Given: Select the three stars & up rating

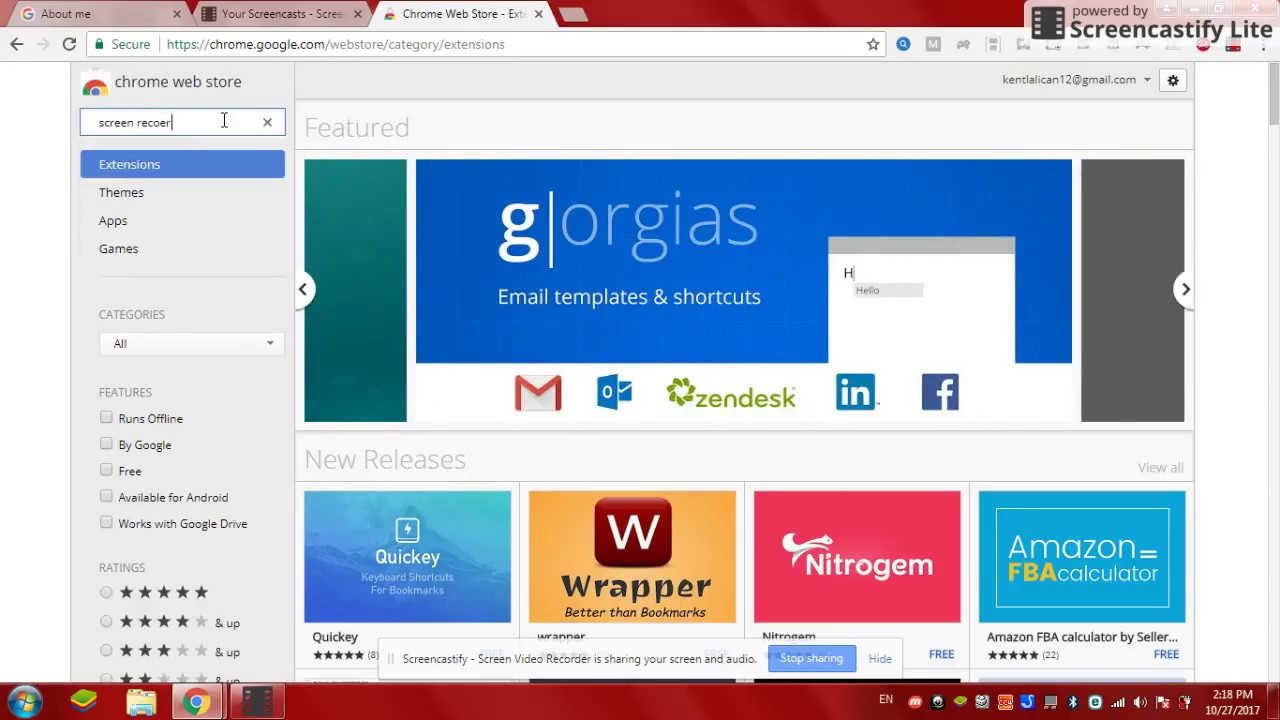Looking at the screenshot, I should point(106,650).
